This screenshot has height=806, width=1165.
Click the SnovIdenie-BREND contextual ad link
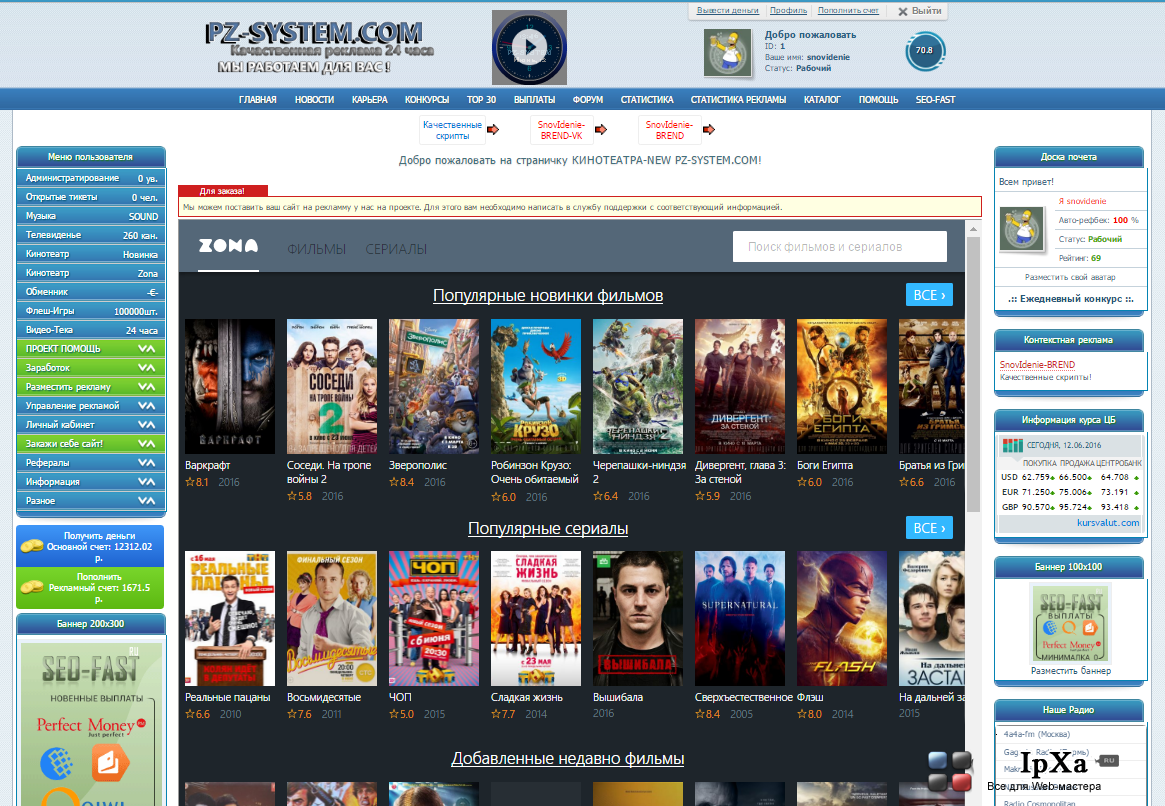(x=1037, y=365)
